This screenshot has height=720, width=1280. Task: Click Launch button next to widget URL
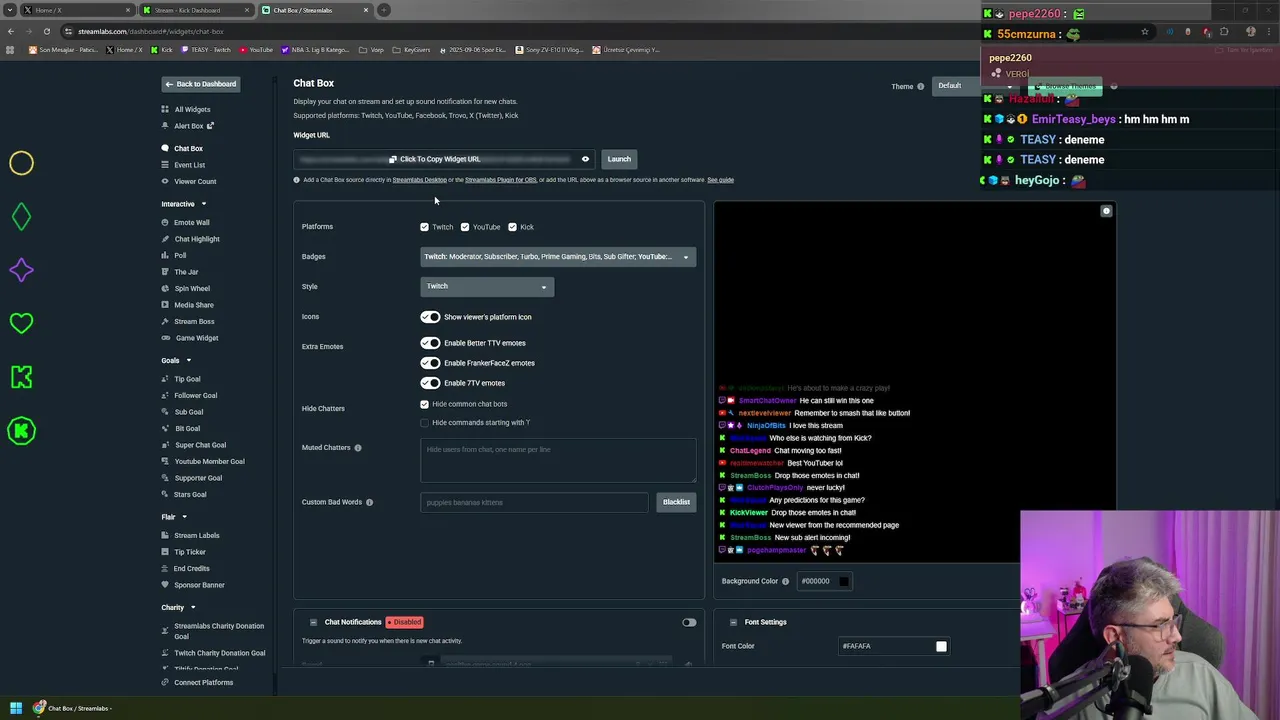coord(619,159)
